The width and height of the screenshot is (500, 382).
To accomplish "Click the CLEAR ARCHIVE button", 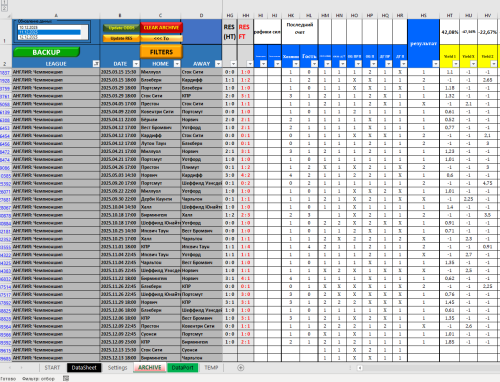I will (161, 28).
